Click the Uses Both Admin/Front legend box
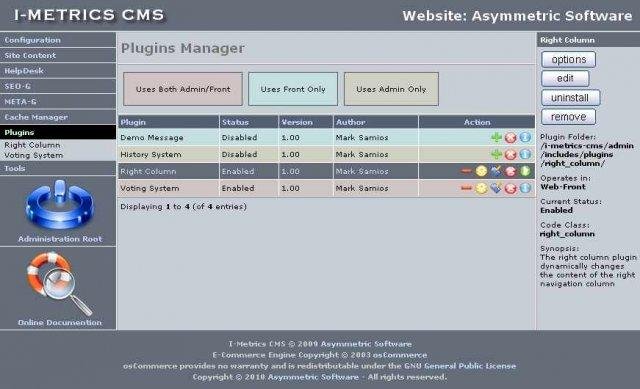Viewport: 640px width, 389px height. [x=183, y=89]
